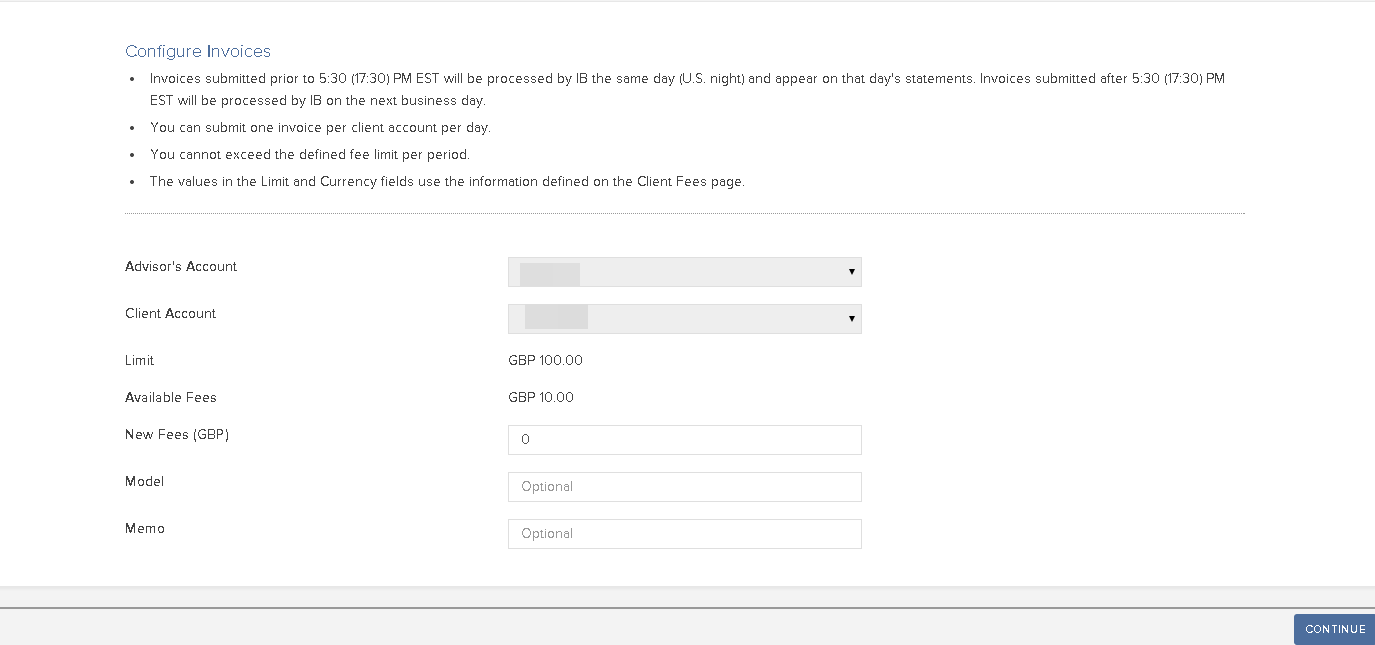Click the Client Account label

point(170,313)
